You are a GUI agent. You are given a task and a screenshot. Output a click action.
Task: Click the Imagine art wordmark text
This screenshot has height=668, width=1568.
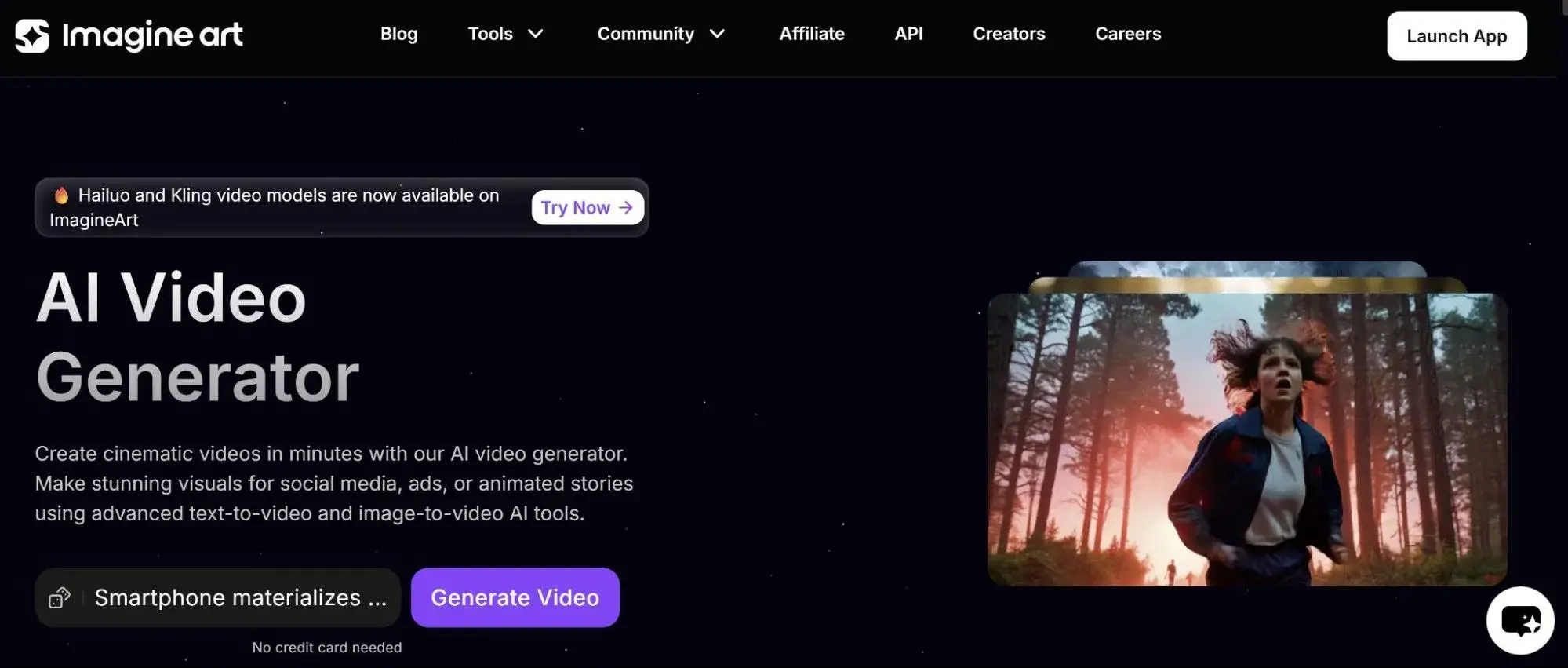152,35
